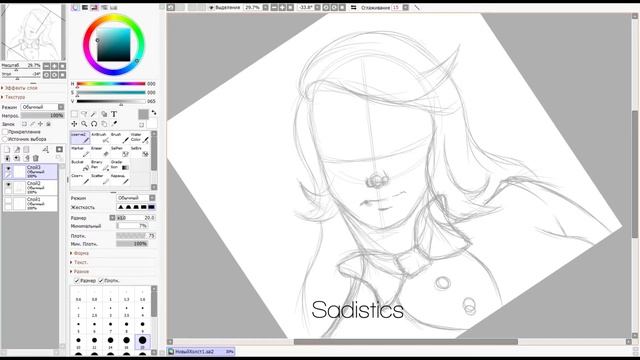Toggle the Размер pressure checkbox
This screenshot has width=640, height=360.
click(76, 280)
